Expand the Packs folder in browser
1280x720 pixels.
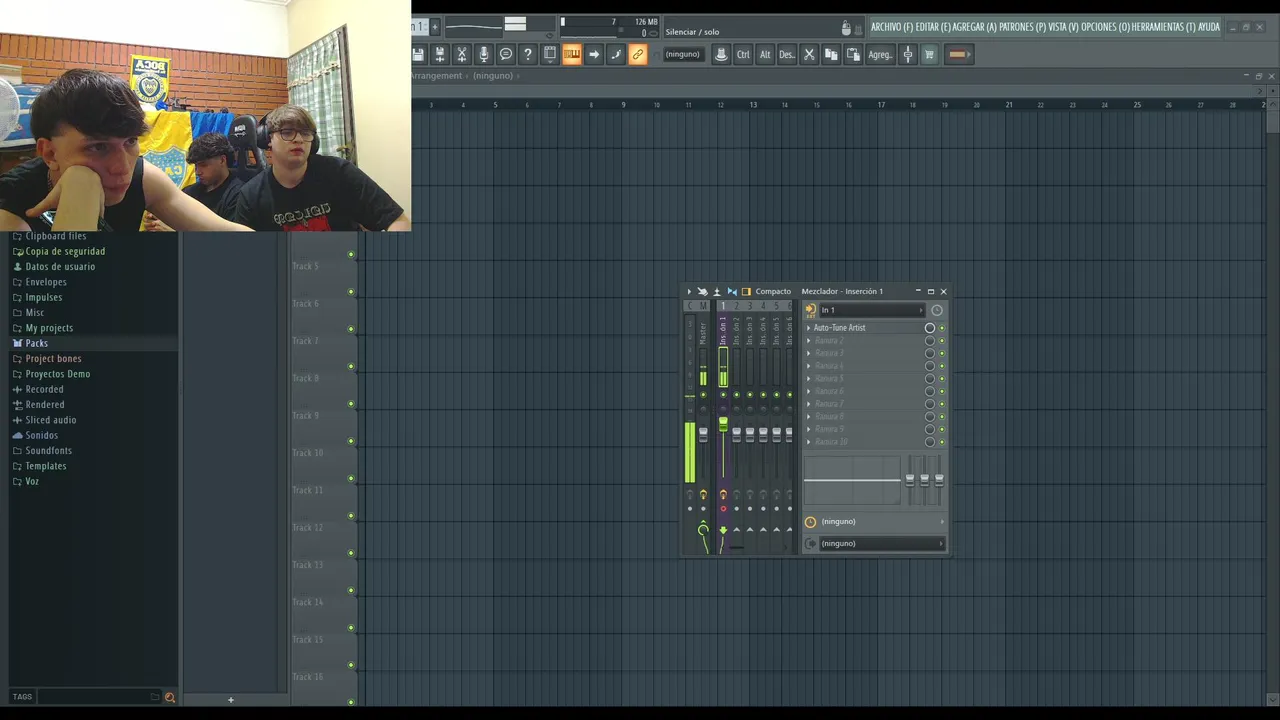[x=36, y=343]
